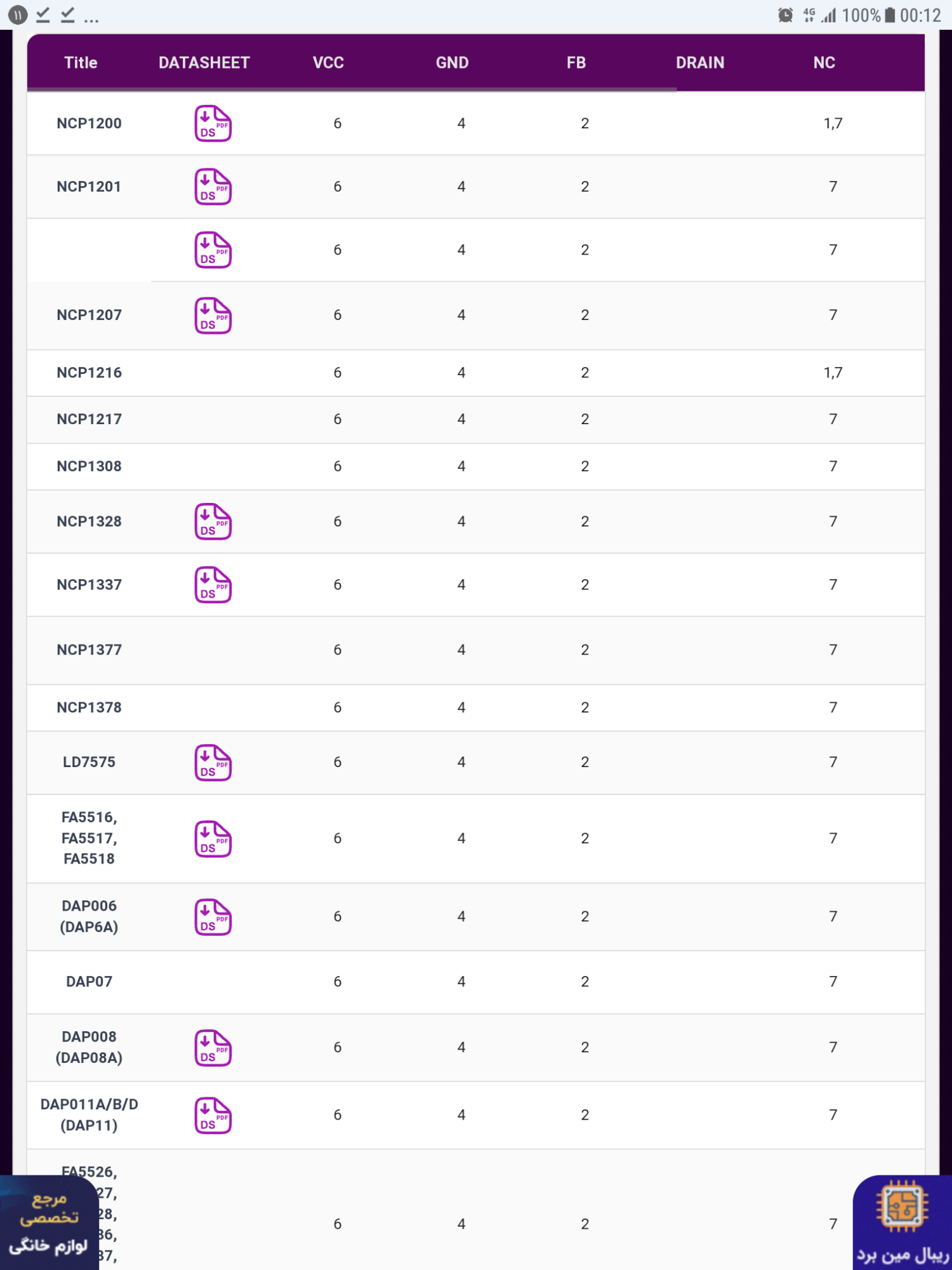
Task: Download the DAP011A/B/D datasheet PDF
Action: tap(213, 1116)
